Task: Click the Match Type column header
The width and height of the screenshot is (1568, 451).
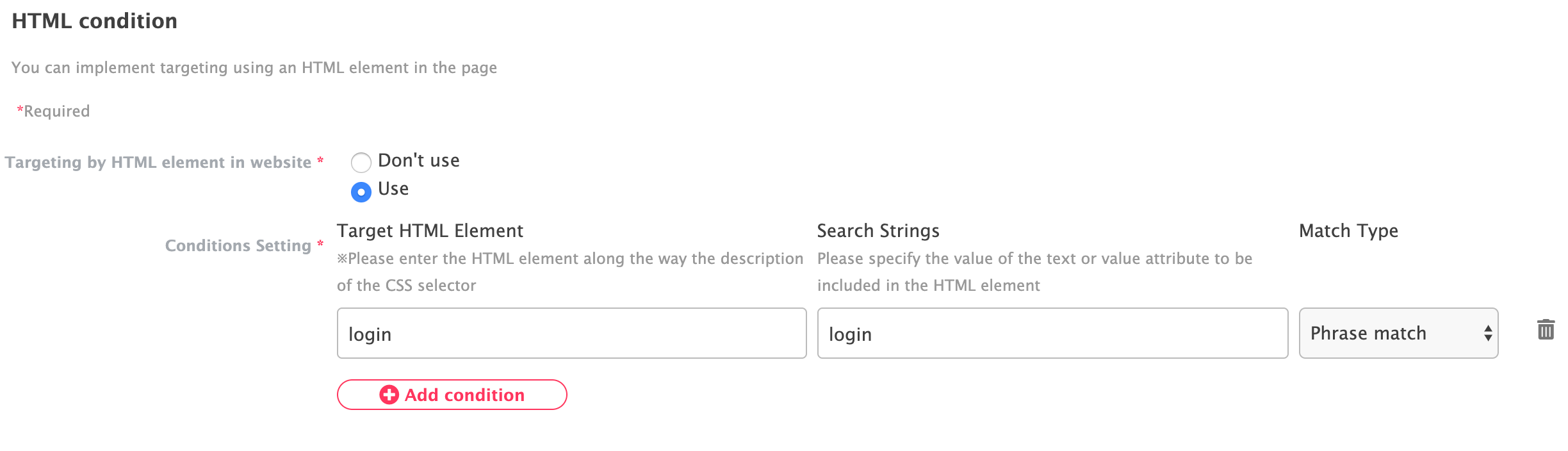Action: pos(1348,231)
